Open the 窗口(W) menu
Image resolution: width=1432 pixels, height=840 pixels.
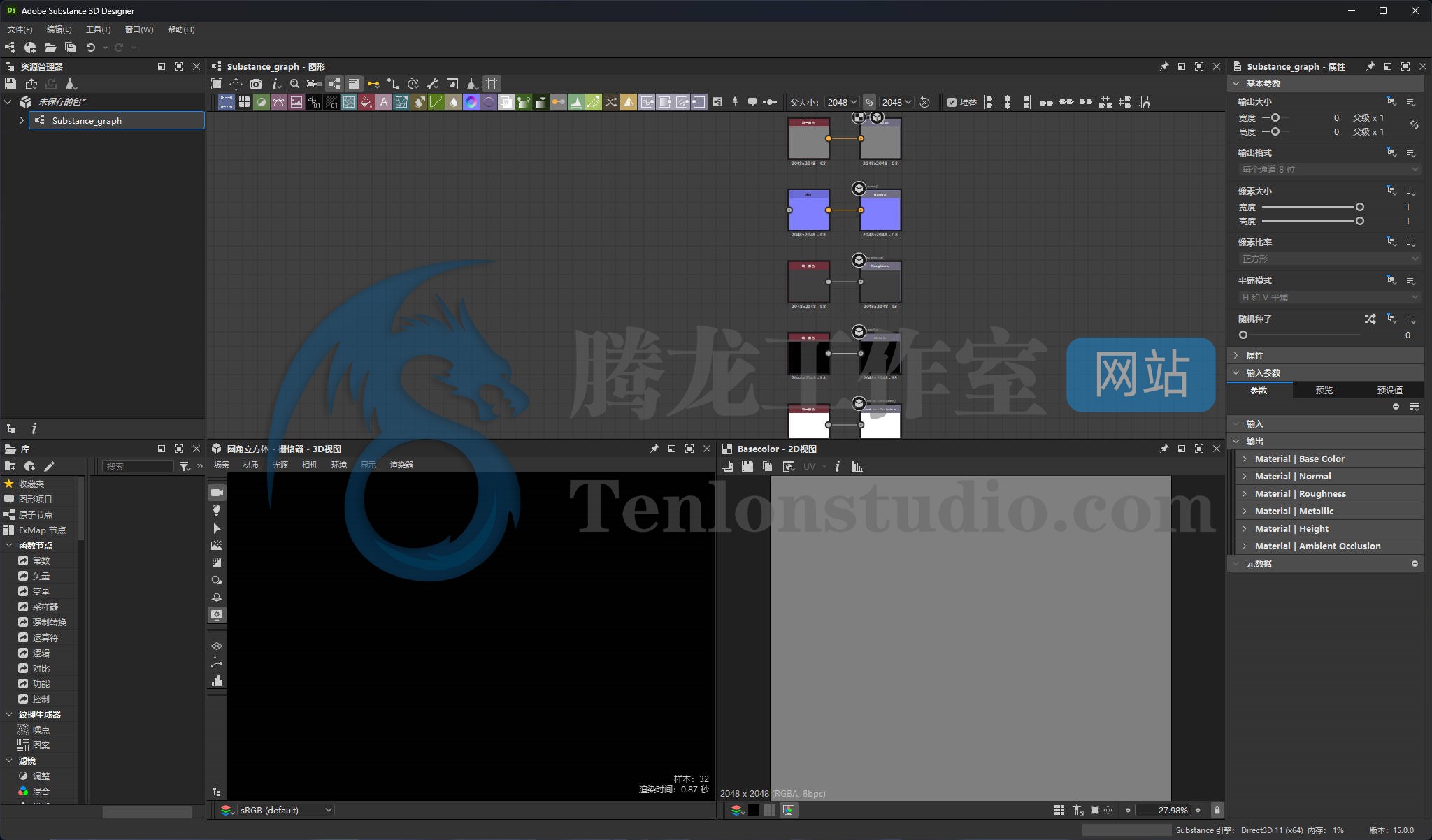(139, 29)
